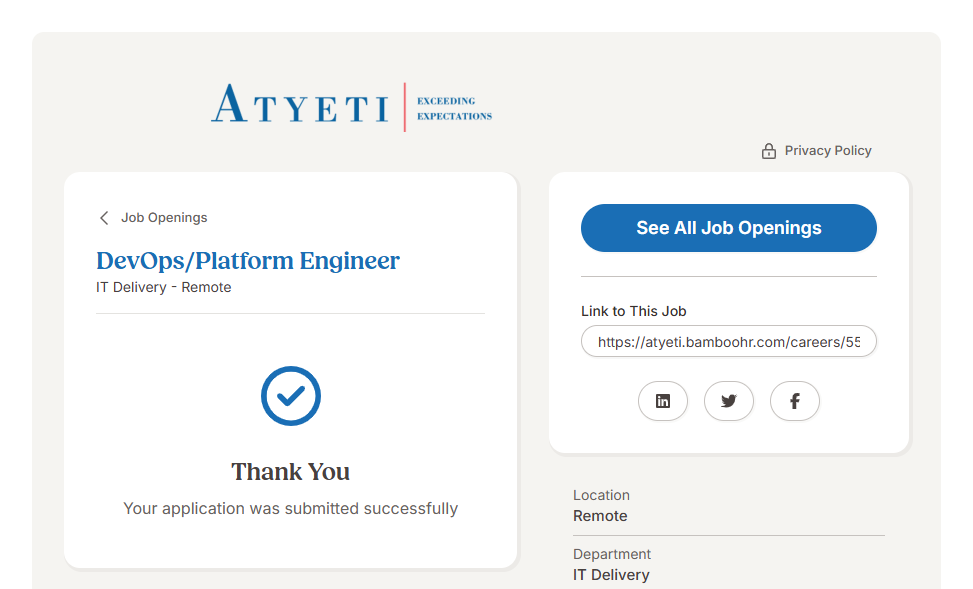This screenshot has height=589, width=973.
Task: Share the job on Twitter
Action: pos(729,401)
